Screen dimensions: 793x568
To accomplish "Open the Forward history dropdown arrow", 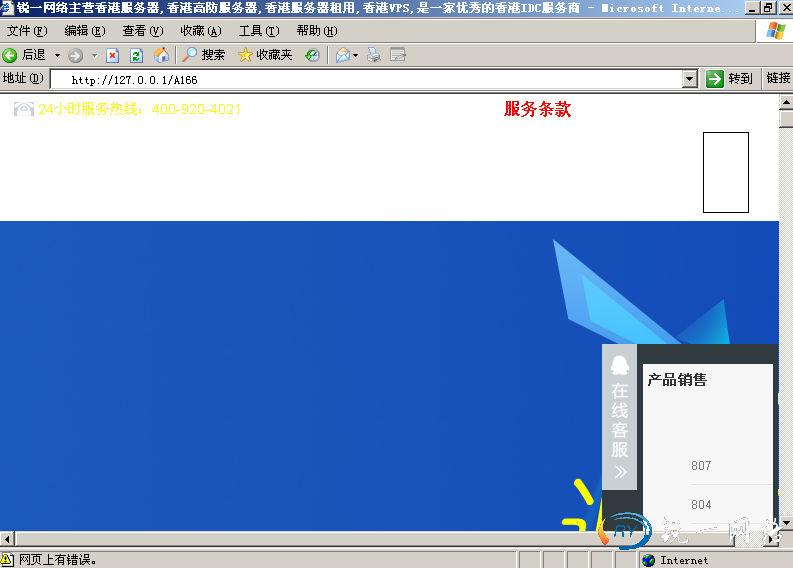I will 94,55.
